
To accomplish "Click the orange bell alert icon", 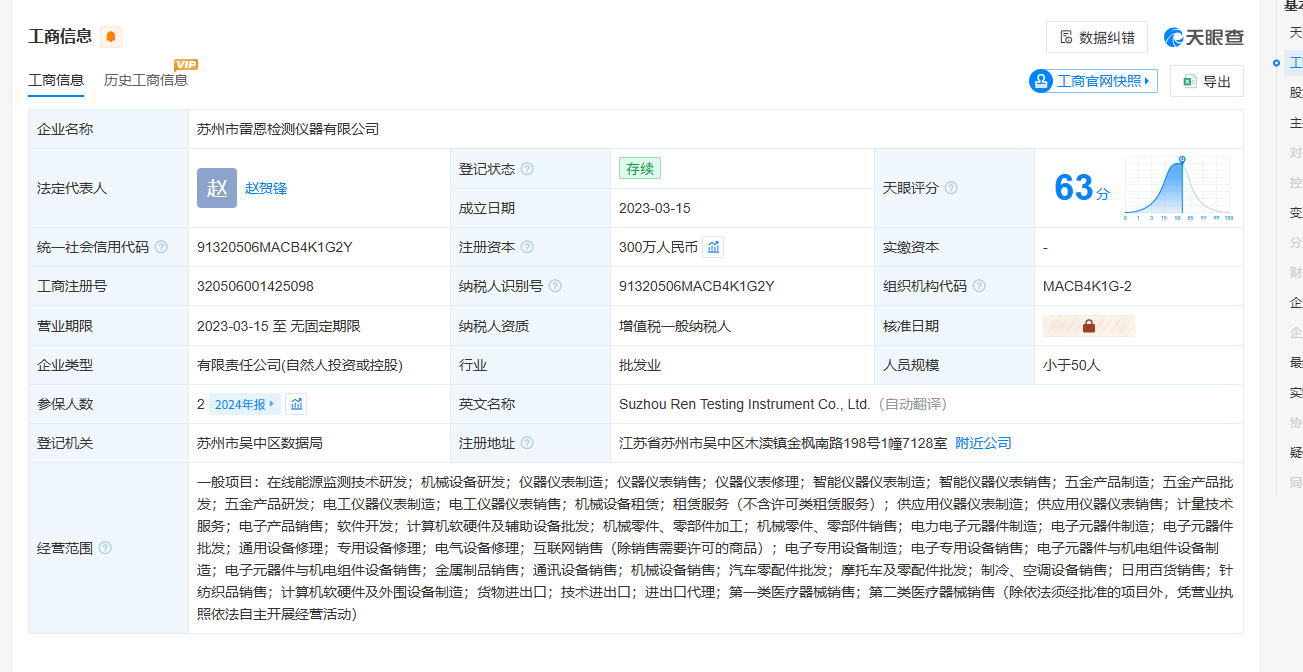I will pyautogui.click(x=111, y=37).
